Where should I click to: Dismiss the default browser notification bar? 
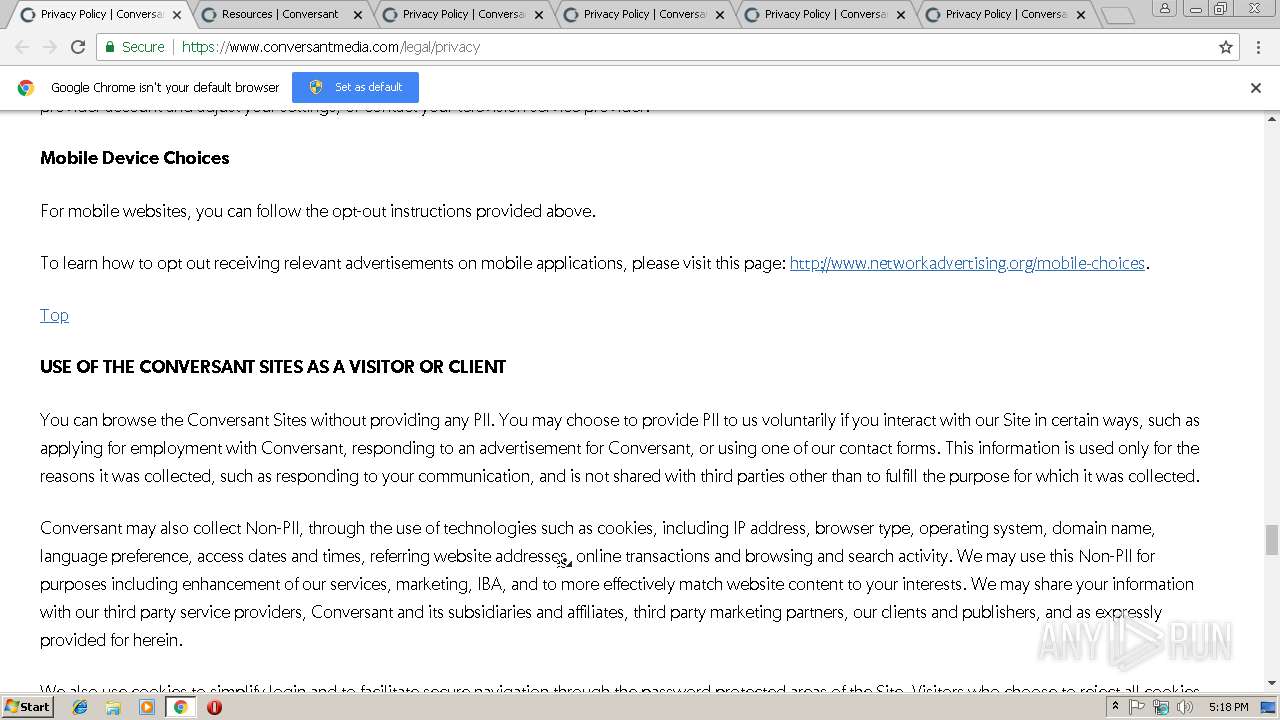(x=1256, y=88)
